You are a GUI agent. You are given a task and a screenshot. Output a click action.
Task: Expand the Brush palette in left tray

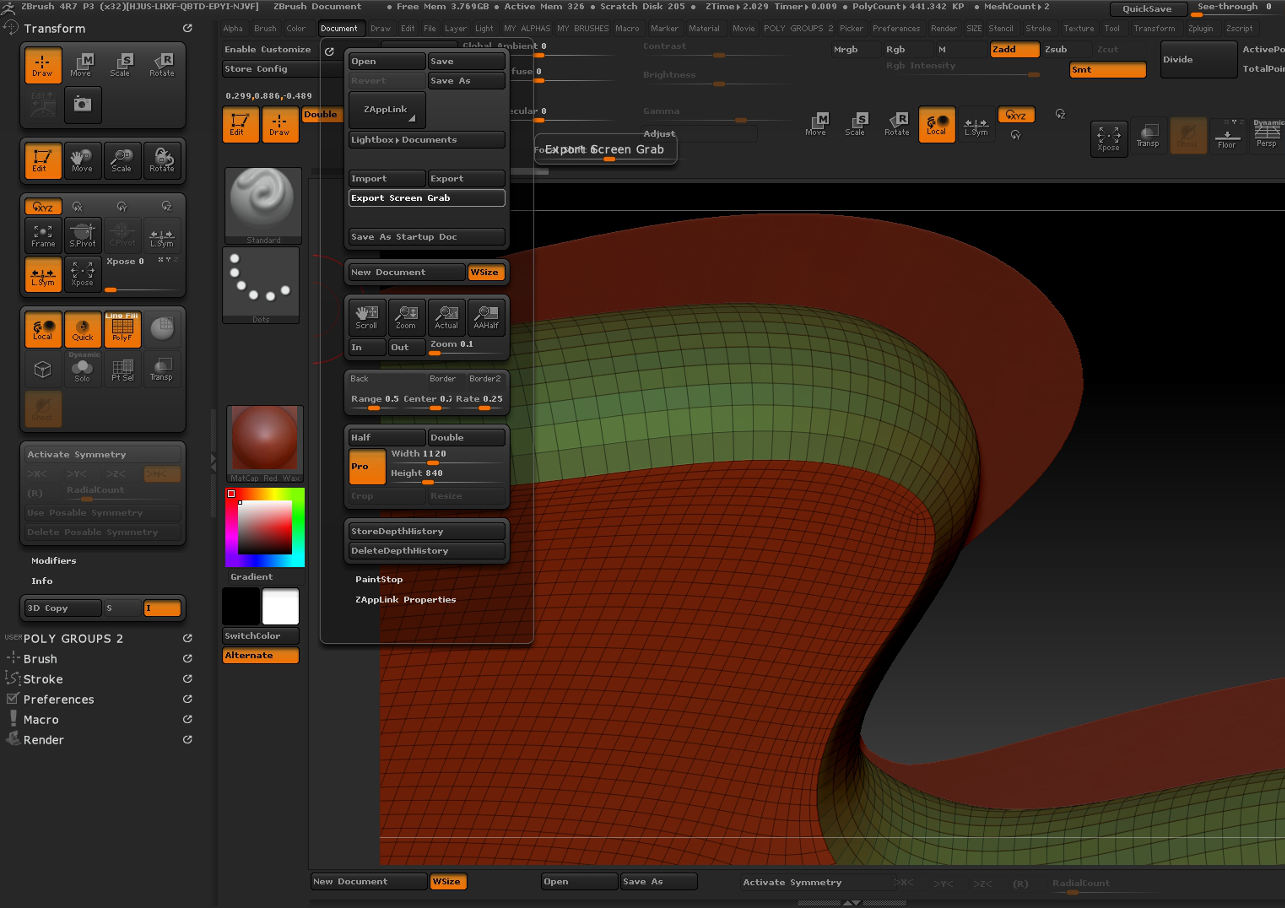(x=40, y=659)
